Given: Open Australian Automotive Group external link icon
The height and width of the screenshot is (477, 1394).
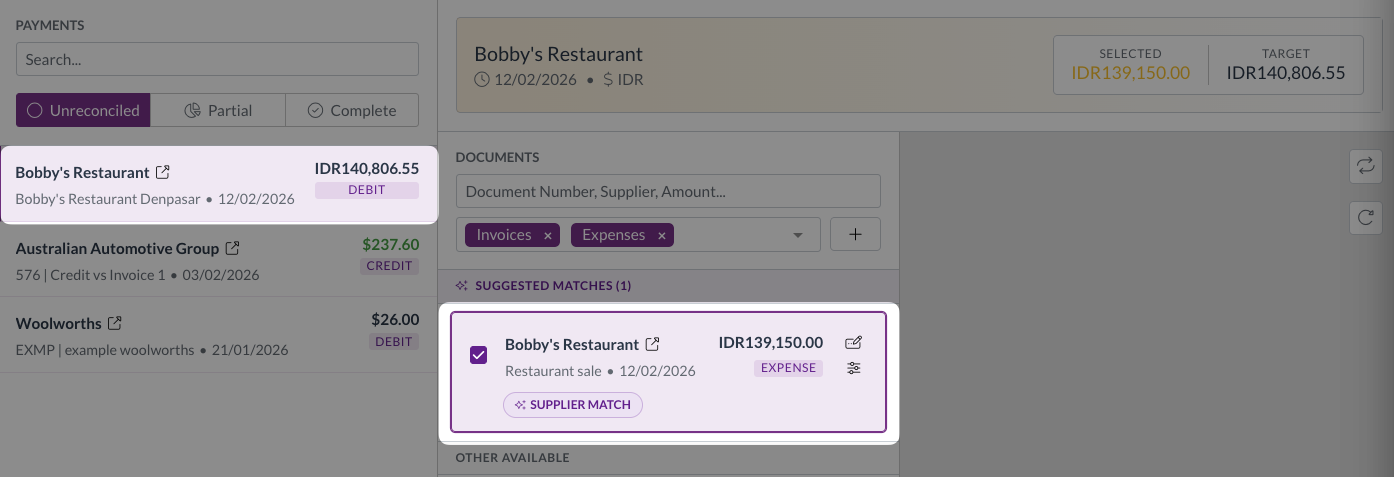Looking at the screenshot, I should [x=232, y=248].
